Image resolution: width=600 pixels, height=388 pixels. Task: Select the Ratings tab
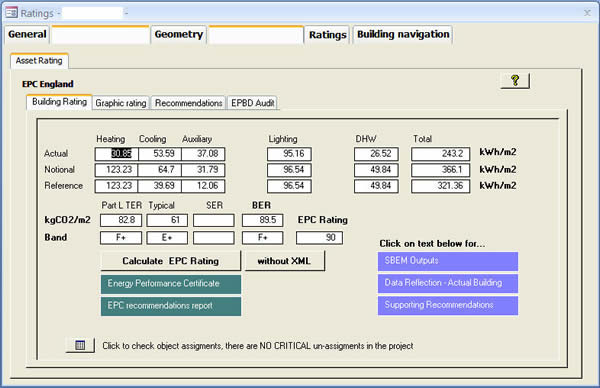(x=328, y=35)
